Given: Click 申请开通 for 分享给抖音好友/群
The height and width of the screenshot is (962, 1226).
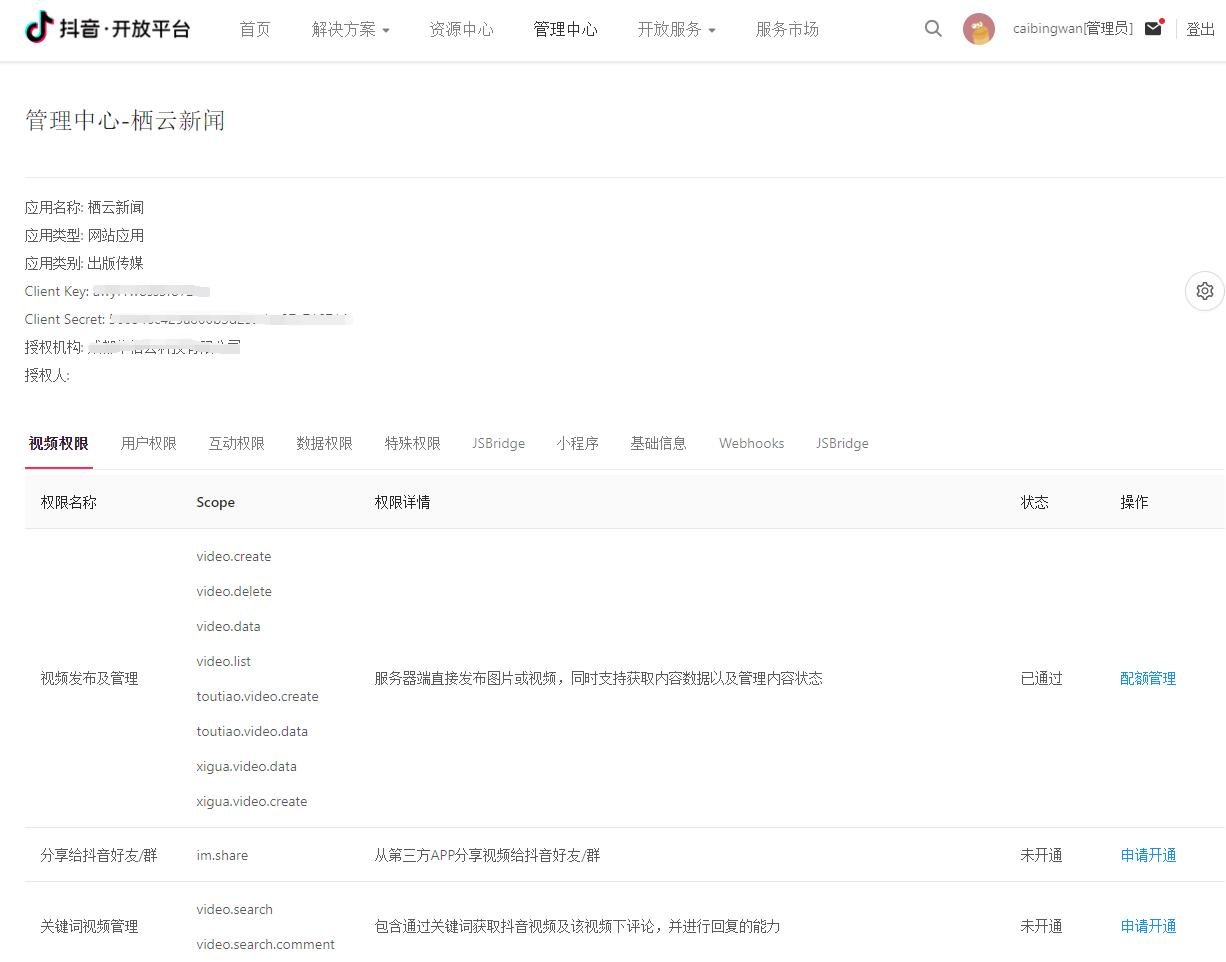Looking at the screenshot, I should 1148,855.
